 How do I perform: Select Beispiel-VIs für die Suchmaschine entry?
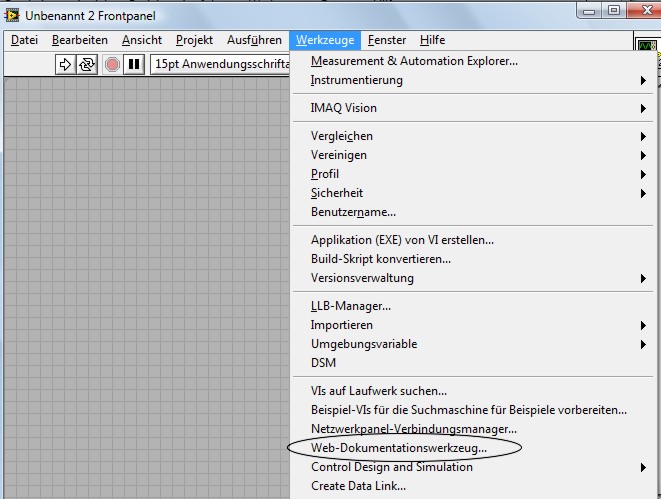coord(473,410)
